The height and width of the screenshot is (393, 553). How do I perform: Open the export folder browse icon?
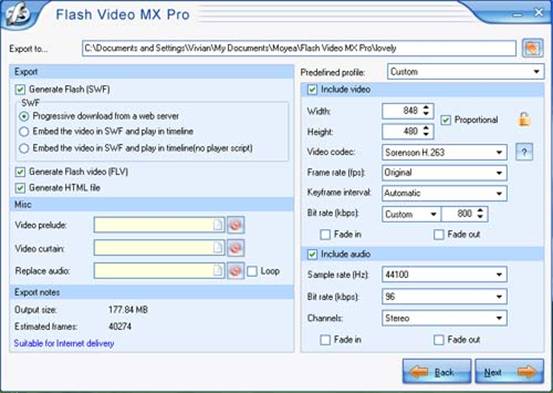coord(532,48)
